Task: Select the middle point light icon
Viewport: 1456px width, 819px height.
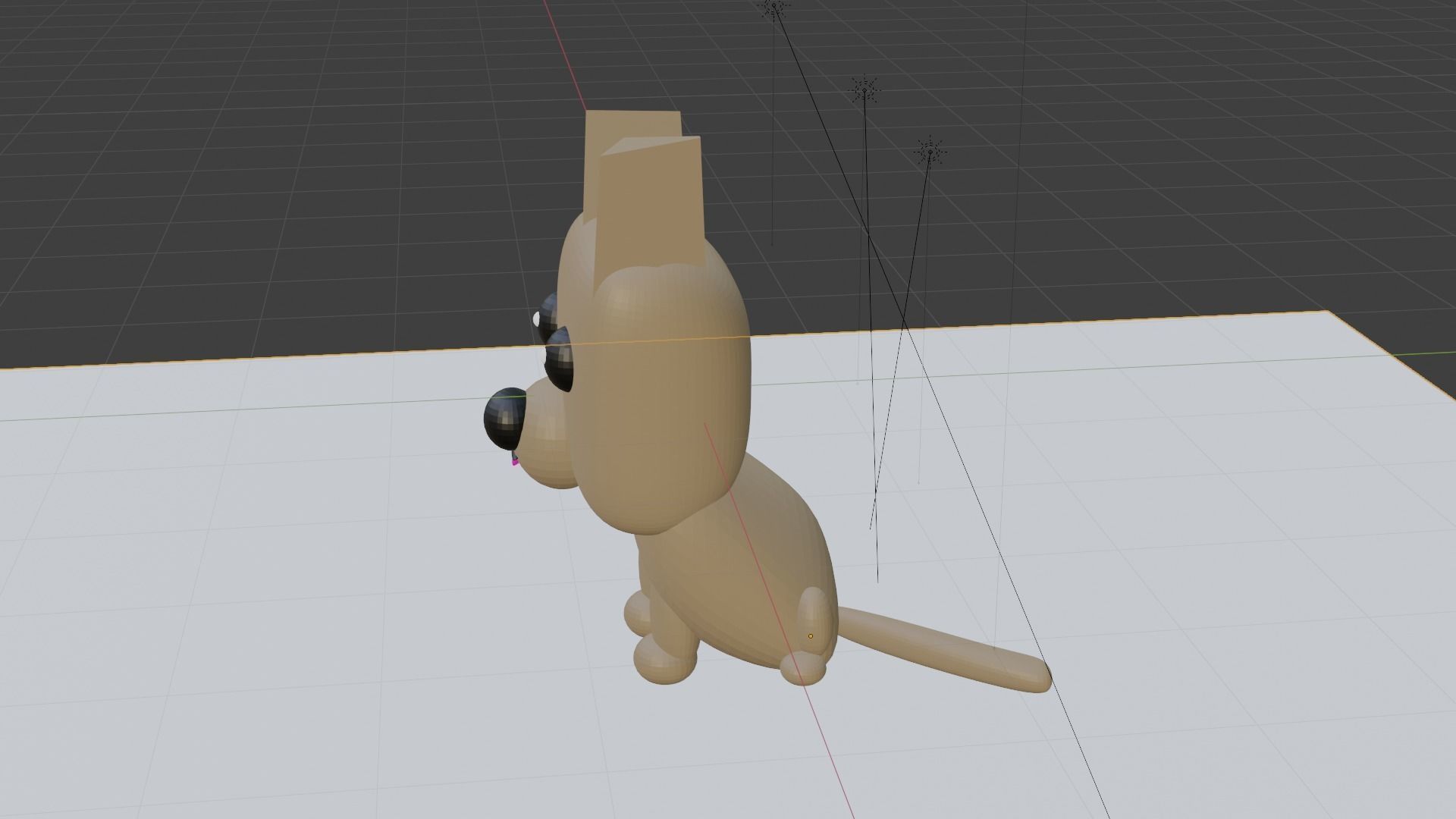Action: click(864, 92)
